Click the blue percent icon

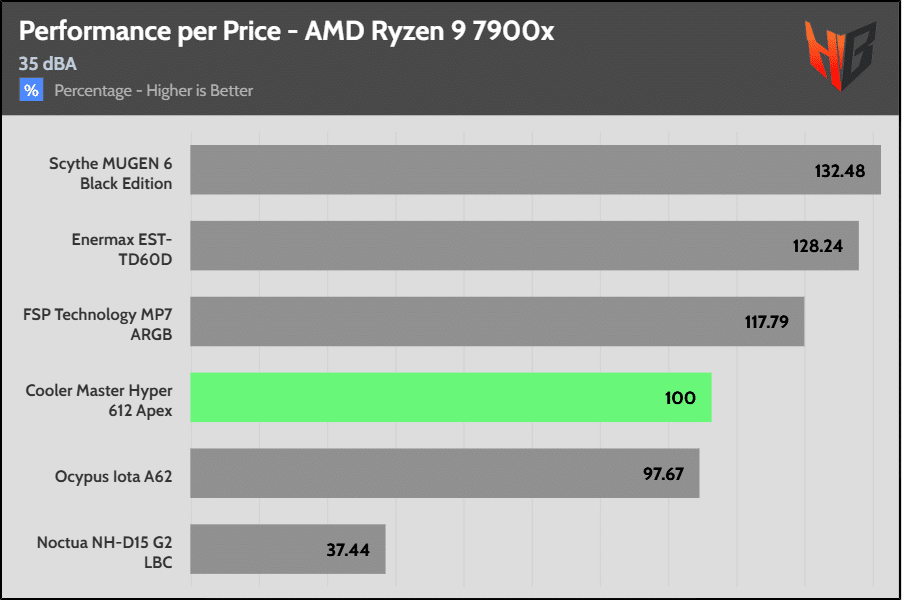[31, 90]
